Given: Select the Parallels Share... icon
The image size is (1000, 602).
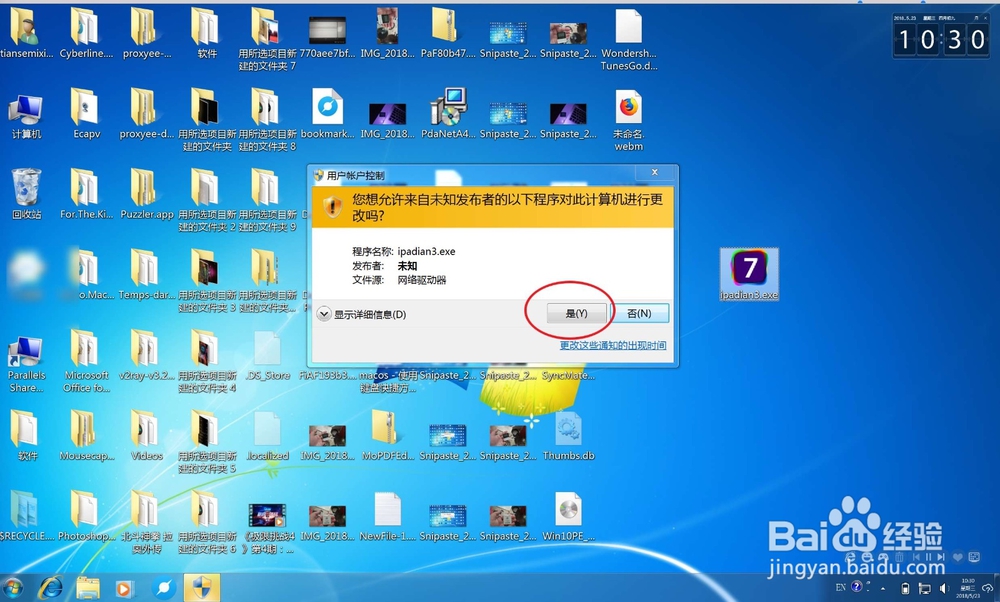Looking at the screenshot, I should point(26,363).
